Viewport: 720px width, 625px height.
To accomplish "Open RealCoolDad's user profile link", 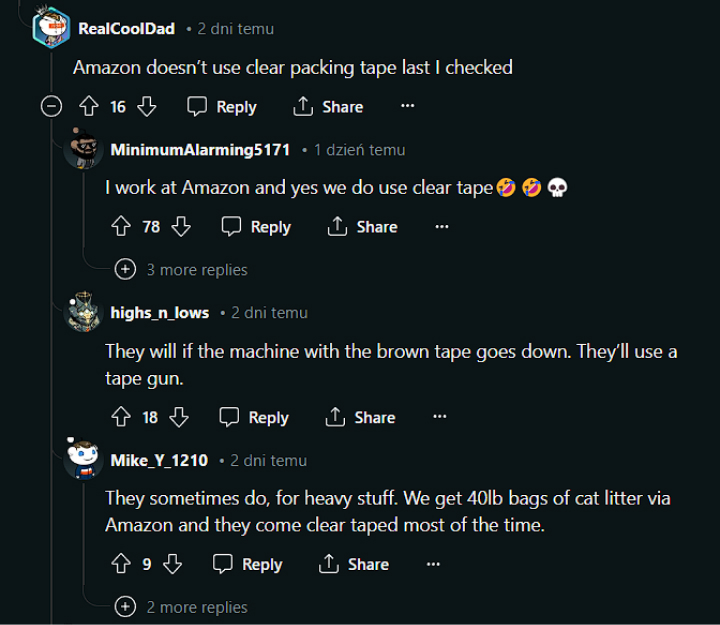I will point(126,29).
